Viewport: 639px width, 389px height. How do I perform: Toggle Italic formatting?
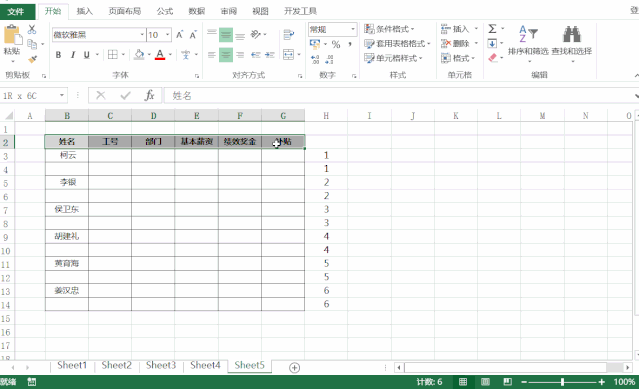[73, 55]
